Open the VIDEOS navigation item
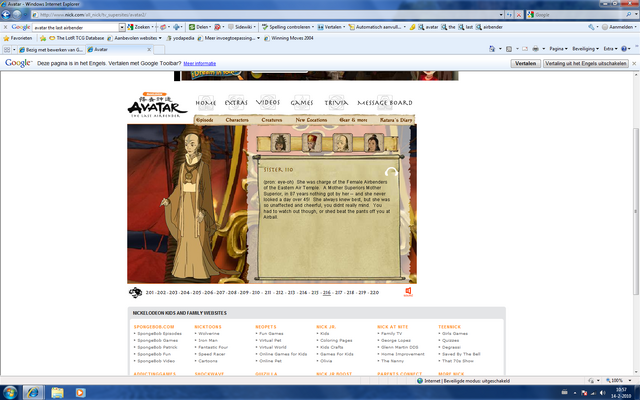Image resolution: width=640 pixels, height=400 pixels. 268,102
